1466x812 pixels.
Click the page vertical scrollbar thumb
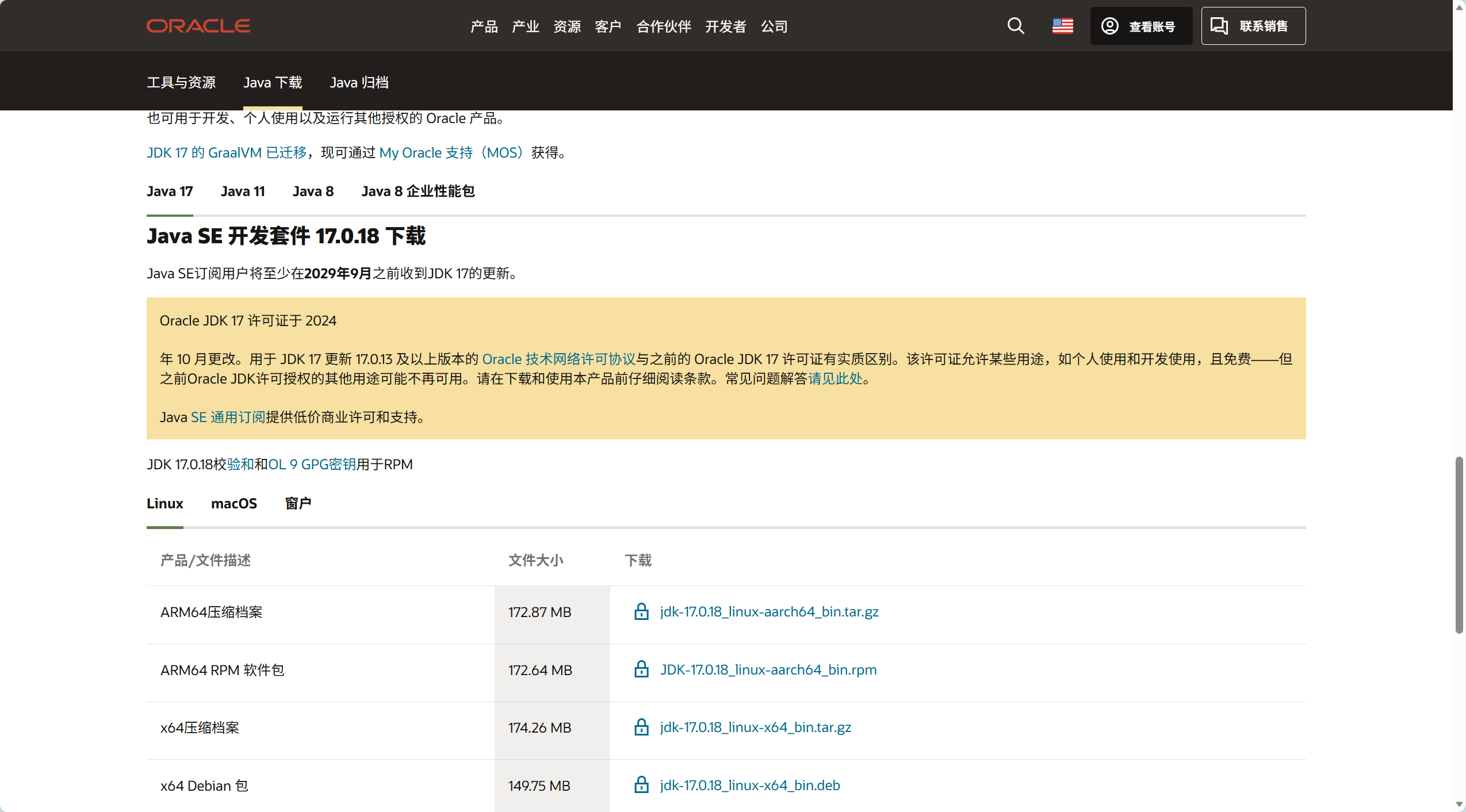pyautogui.click(x=1459, y=545)
